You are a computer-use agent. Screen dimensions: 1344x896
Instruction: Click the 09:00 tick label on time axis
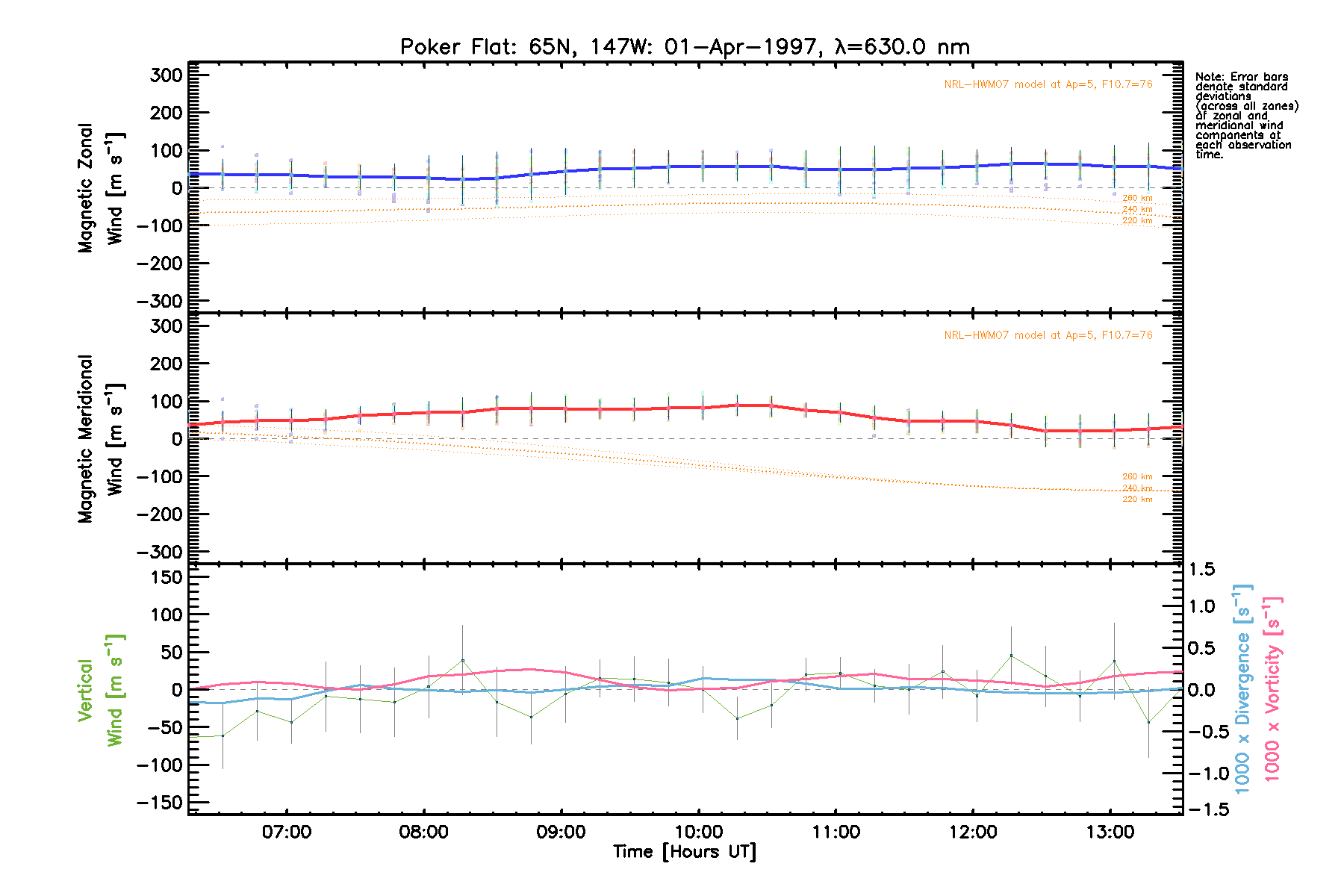point(561,833)
